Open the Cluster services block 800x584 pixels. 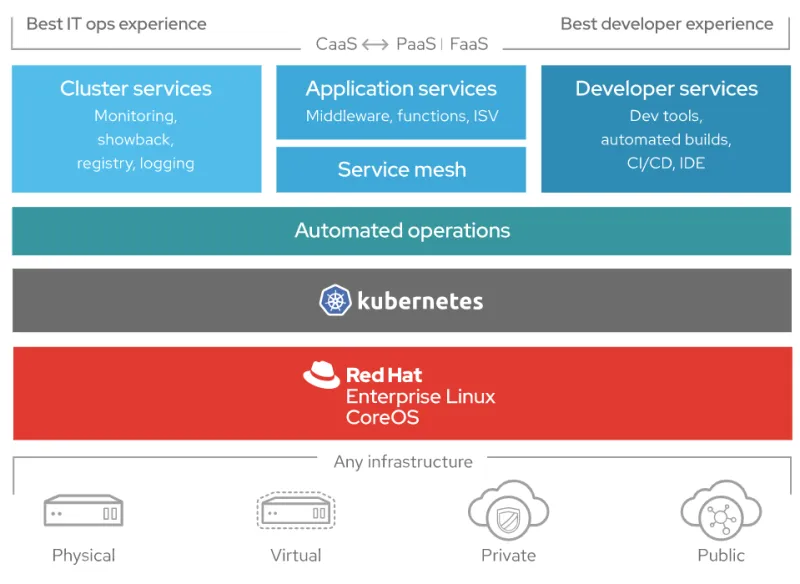tap(137, 129)
